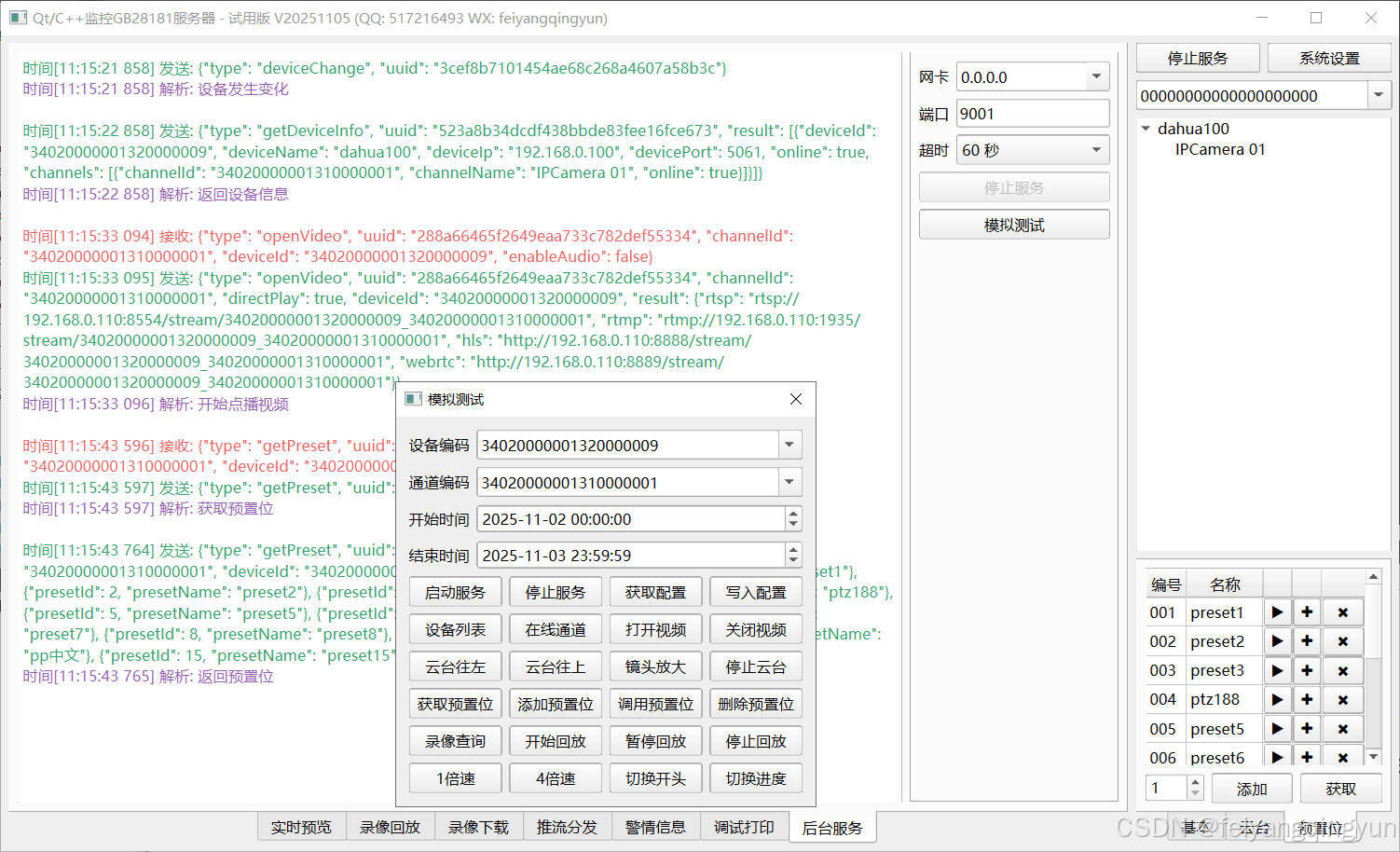Screen dimensions: 1400x852
Task: Click the 镜头放大 button
Action: click(655, 666)
